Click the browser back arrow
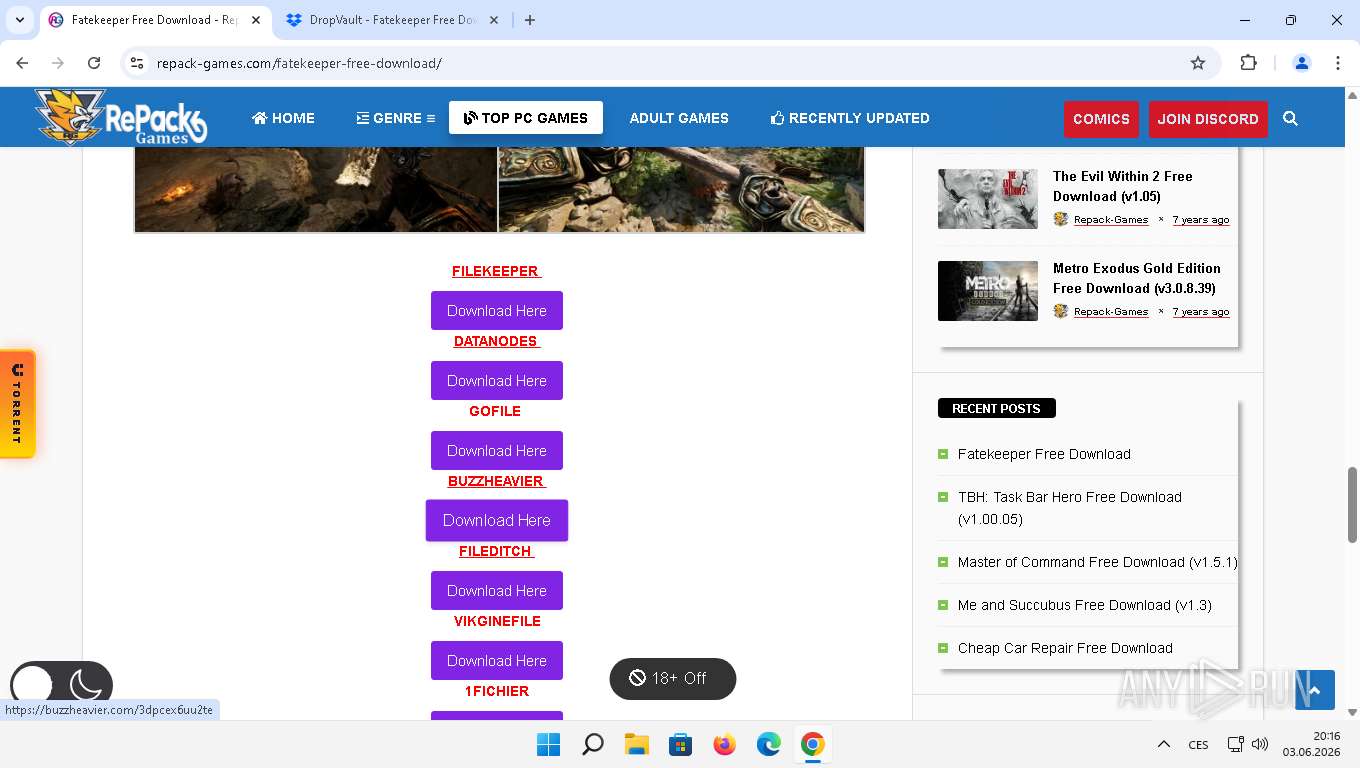 coord(22,63)
